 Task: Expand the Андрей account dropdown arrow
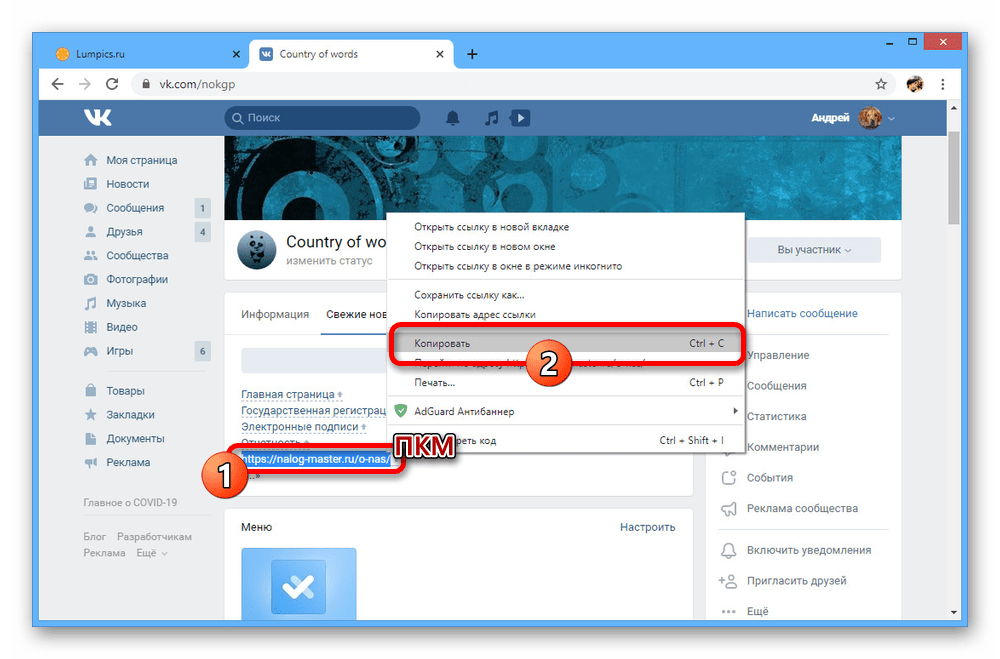coord(892,119)
